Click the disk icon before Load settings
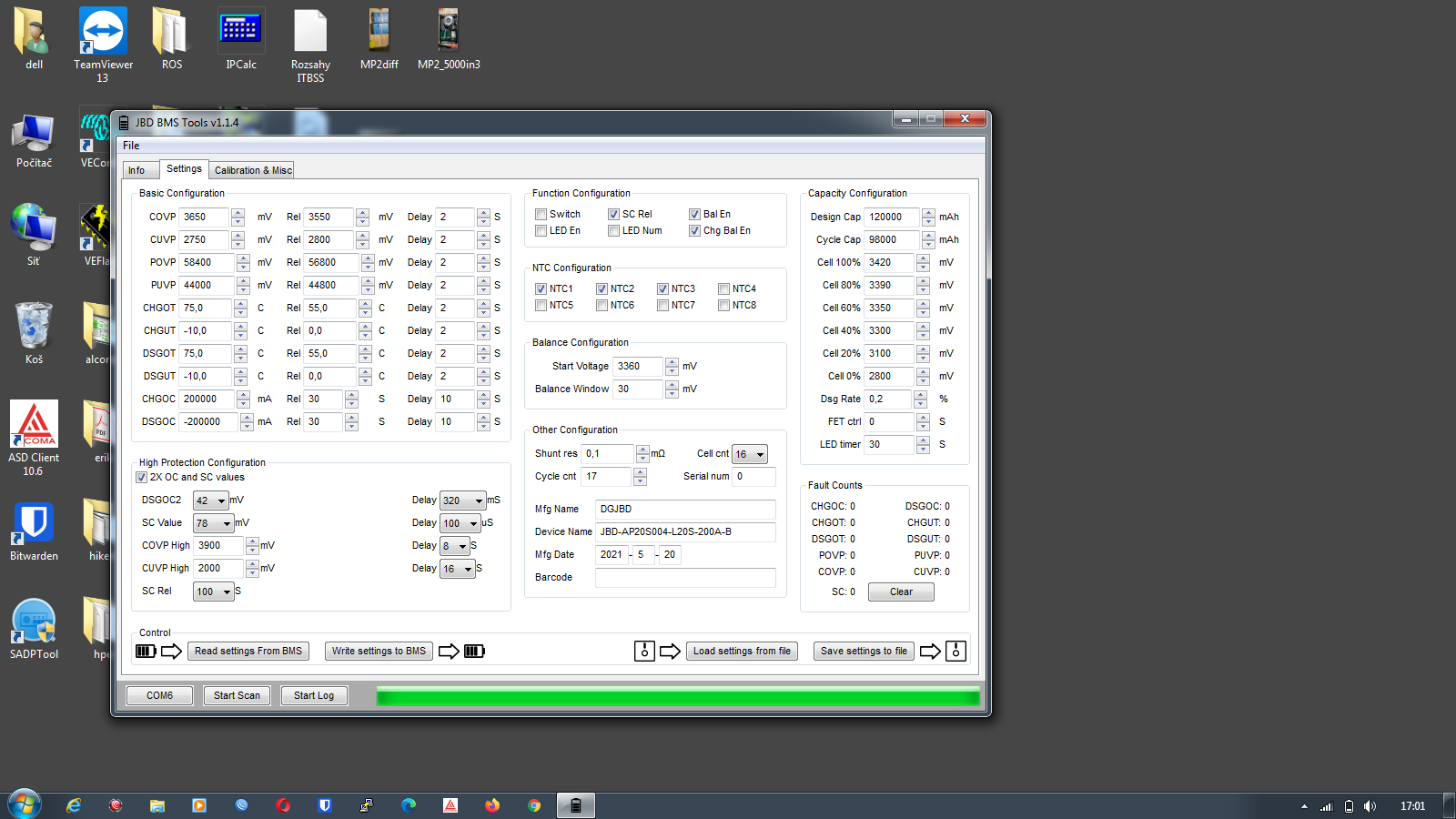The width and height of the screenshot is (1456, 819). coord(644,651)
